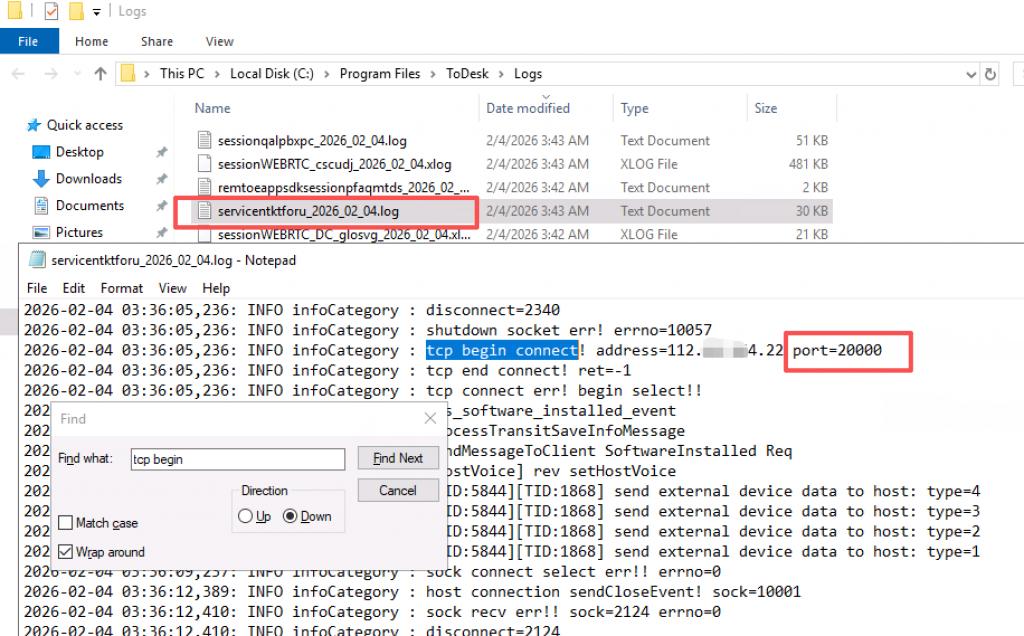Click the Desktop icon in Quick access
1024x636 pixels.
pos(41,152)
